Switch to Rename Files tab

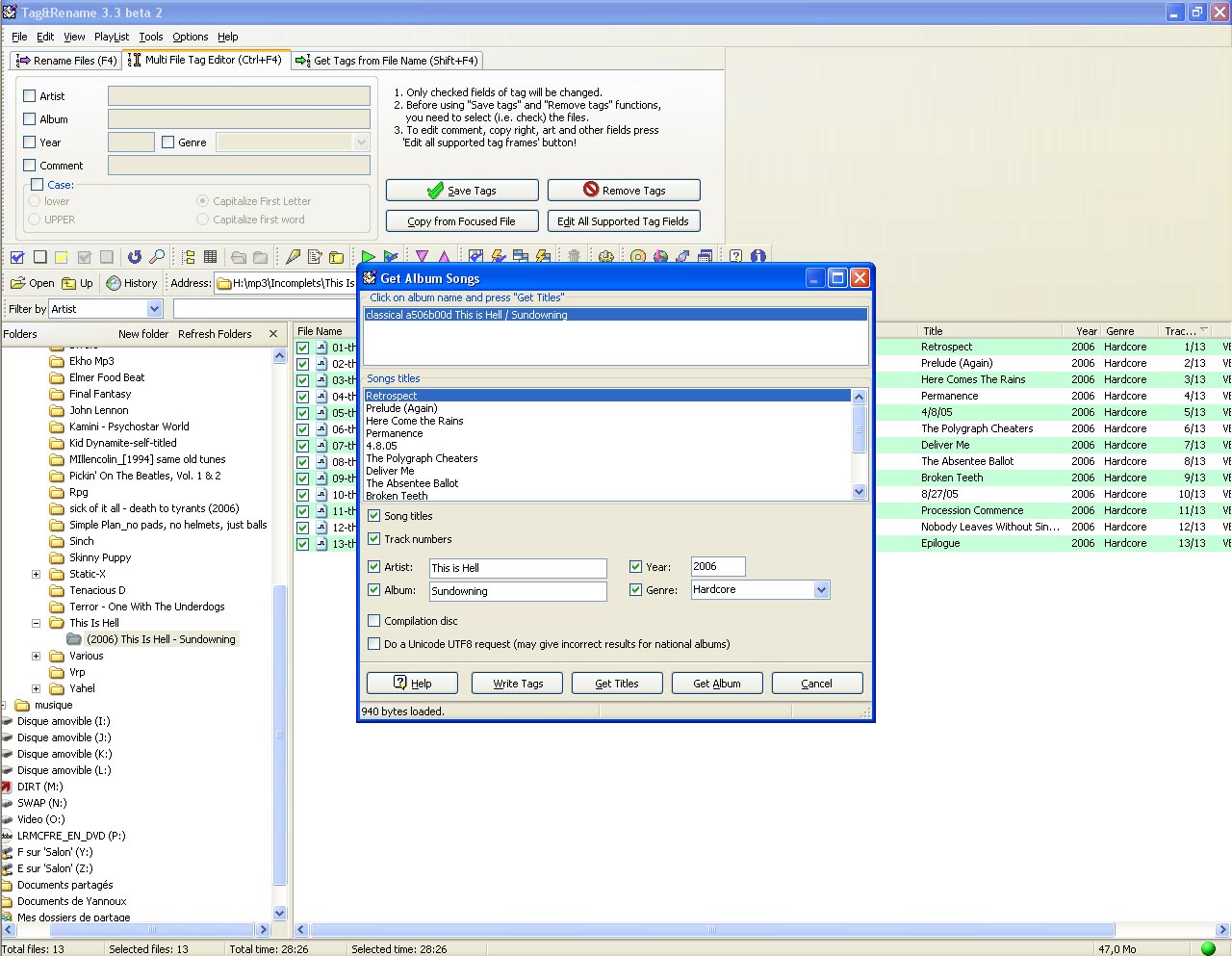pos(65,61)
